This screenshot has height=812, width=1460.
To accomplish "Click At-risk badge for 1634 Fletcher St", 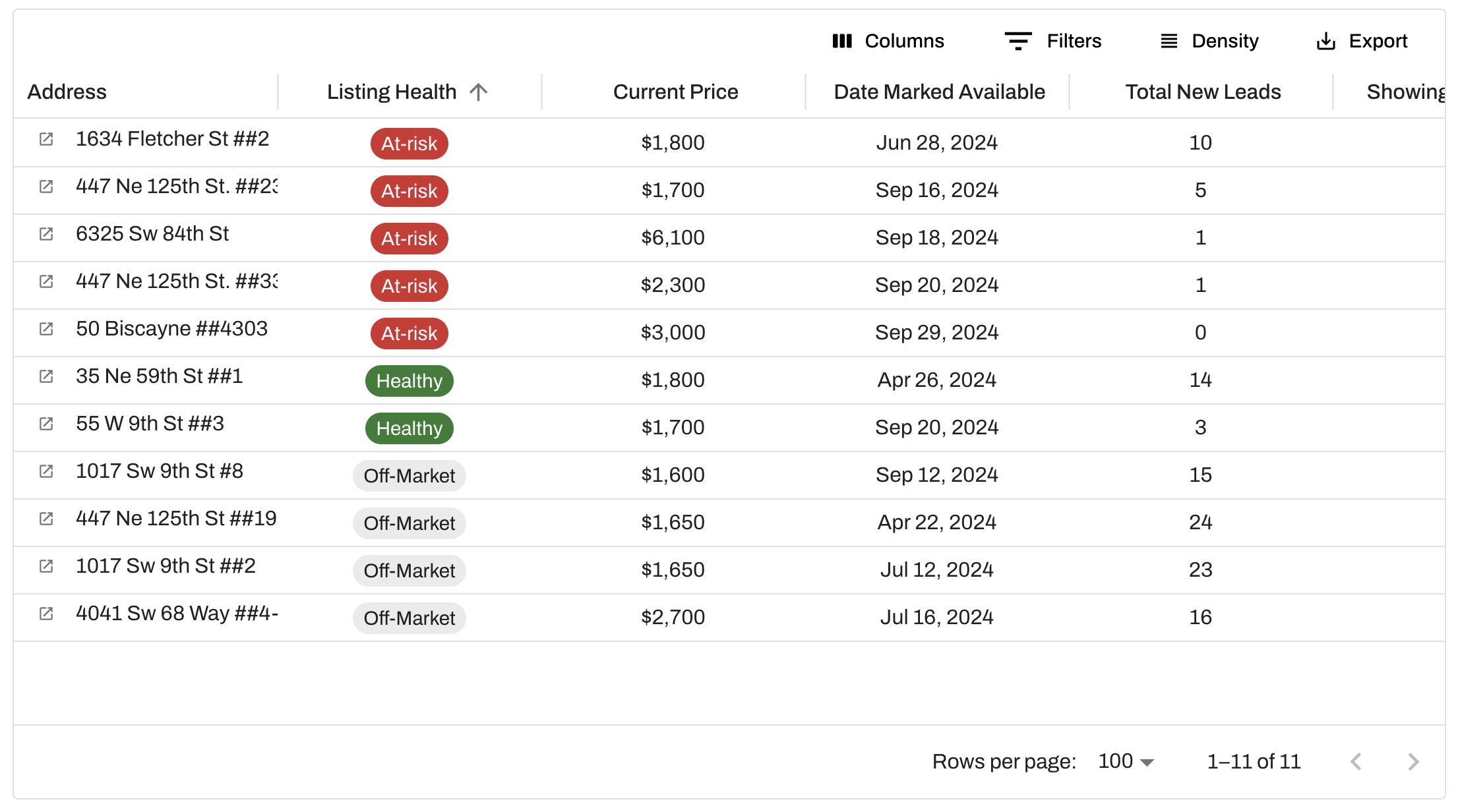I will (x=410, y=143).
